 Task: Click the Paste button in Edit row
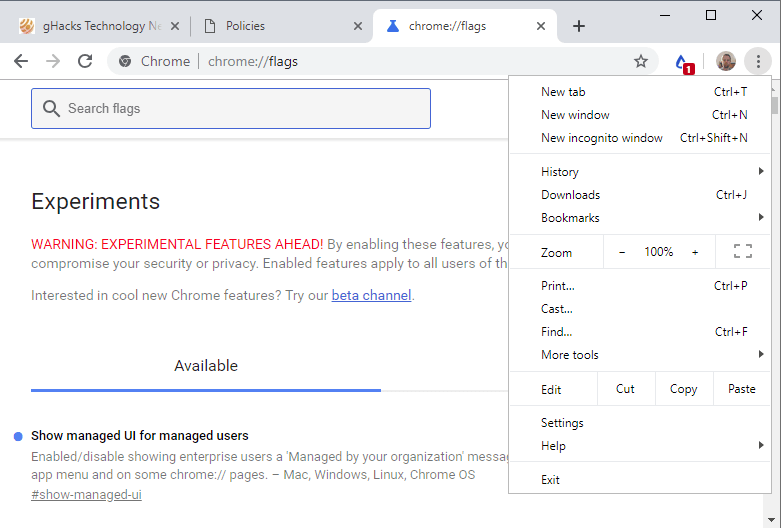[742, 389]
